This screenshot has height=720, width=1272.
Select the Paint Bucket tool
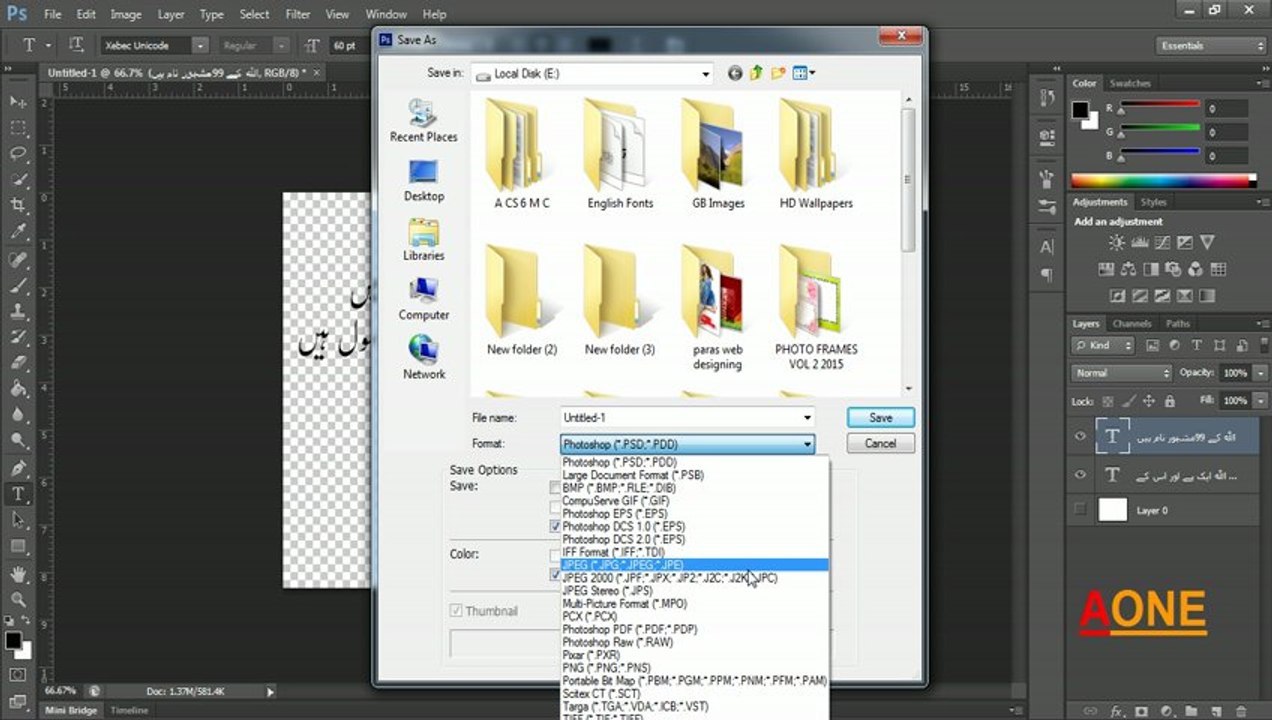pos(18,389)
